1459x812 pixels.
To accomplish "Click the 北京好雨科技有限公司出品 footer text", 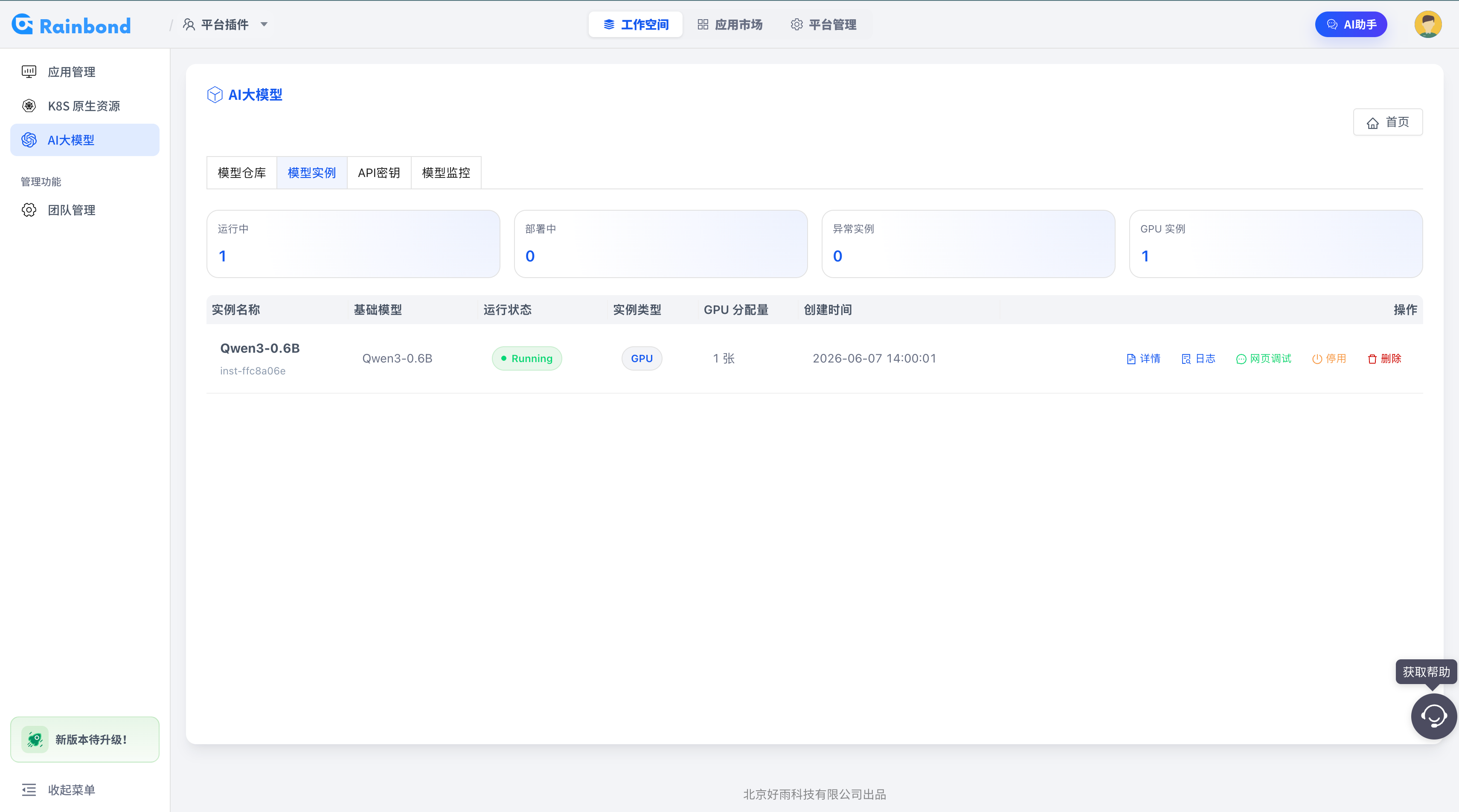I will pyautogui.click(x=814, y=795).
